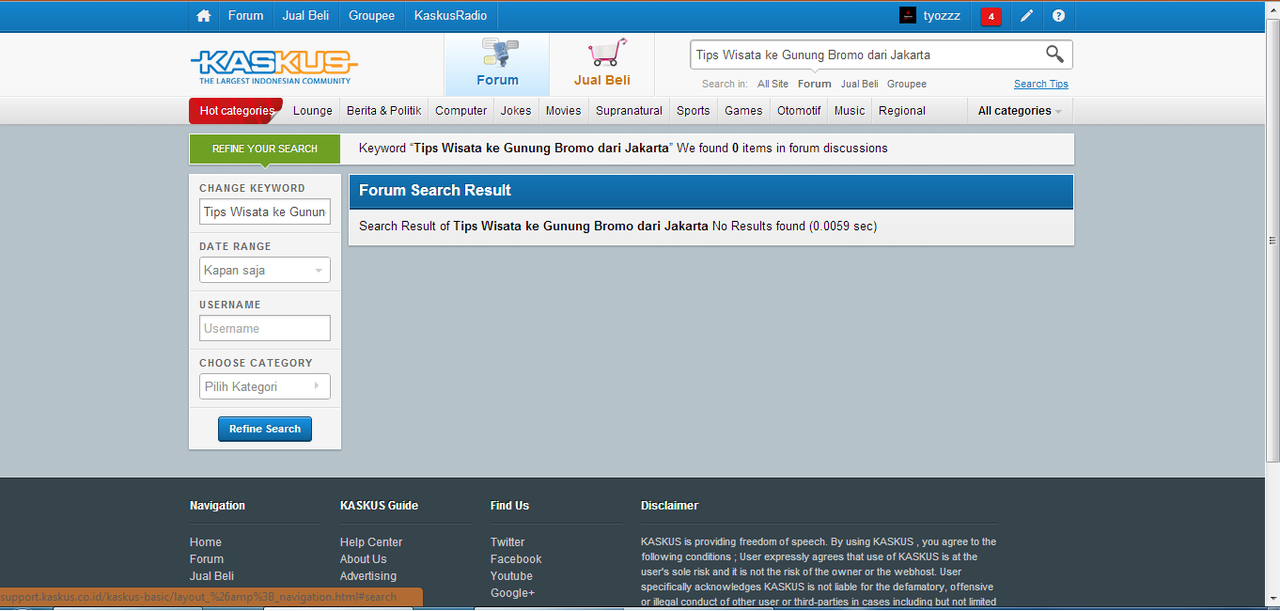Search in Groupee only
The image size is (1280, 611).
pos(906,84)
